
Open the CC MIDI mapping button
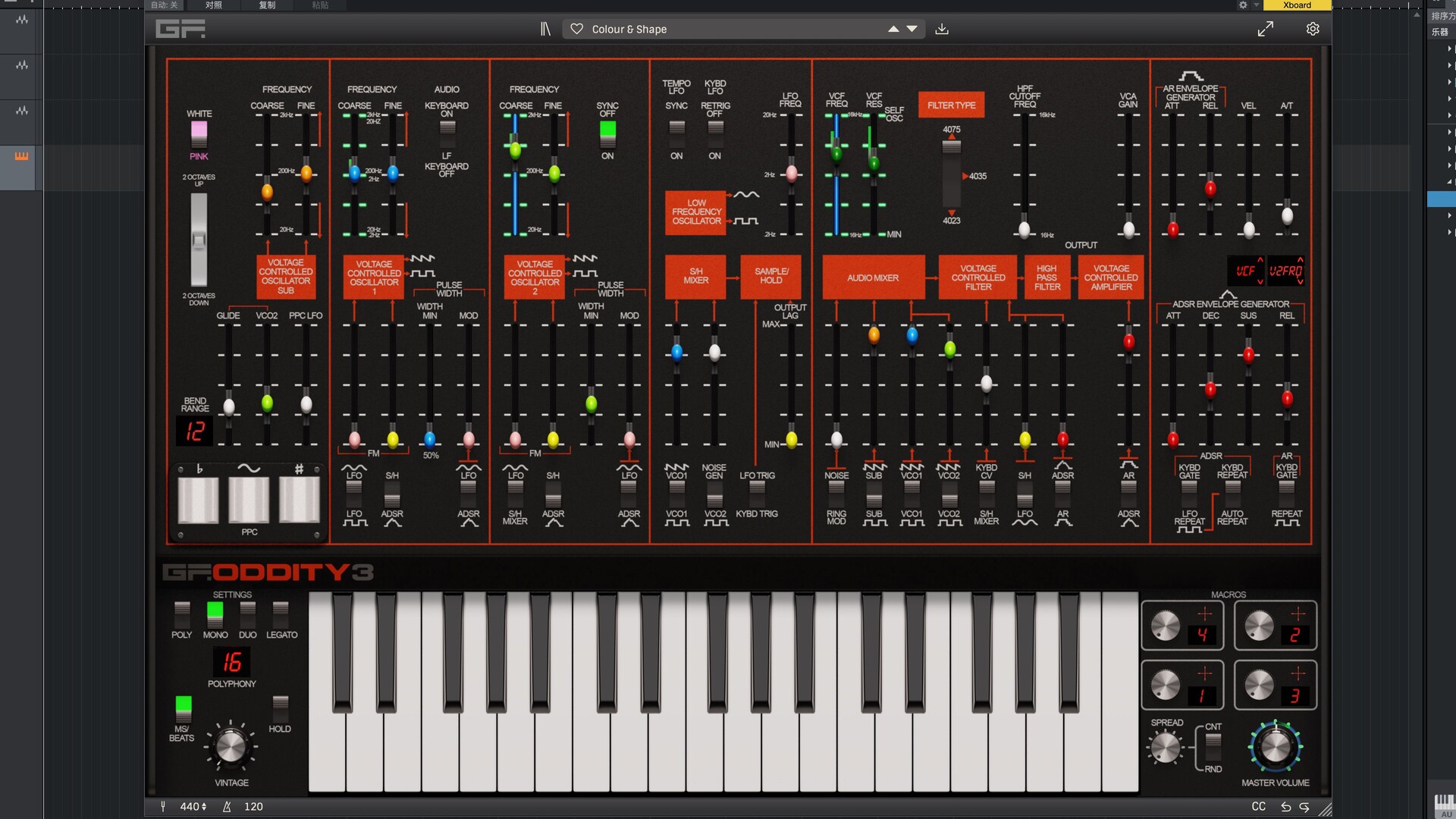tap(1259, 807)
